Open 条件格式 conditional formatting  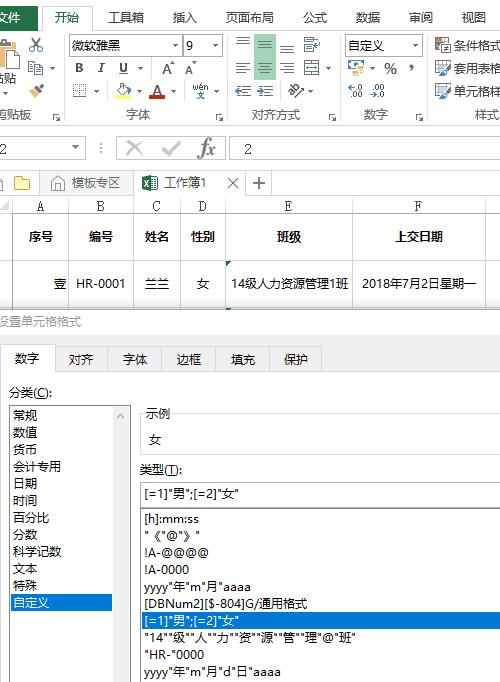[x=467, y=45]
